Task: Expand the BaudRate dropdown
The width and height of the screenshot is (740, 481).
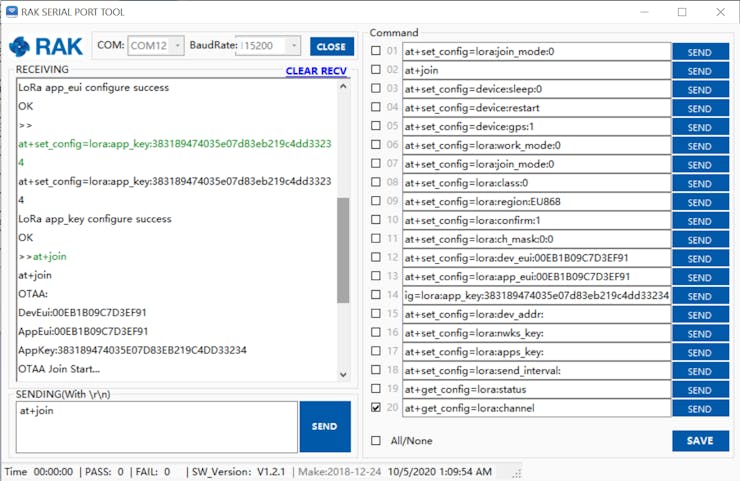Action: 292,46
